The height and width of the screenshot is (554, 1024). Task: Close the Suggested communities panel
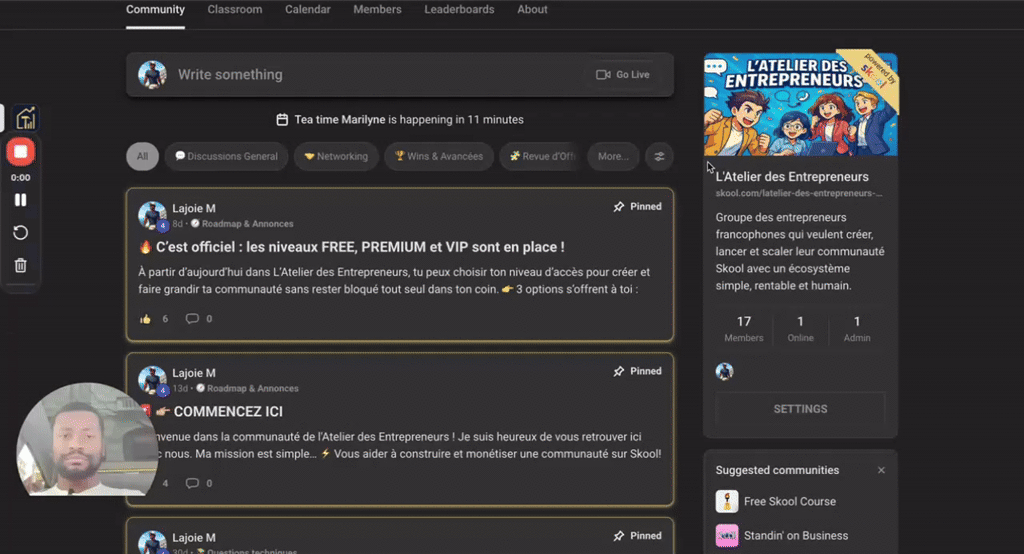tap(881, 470)
